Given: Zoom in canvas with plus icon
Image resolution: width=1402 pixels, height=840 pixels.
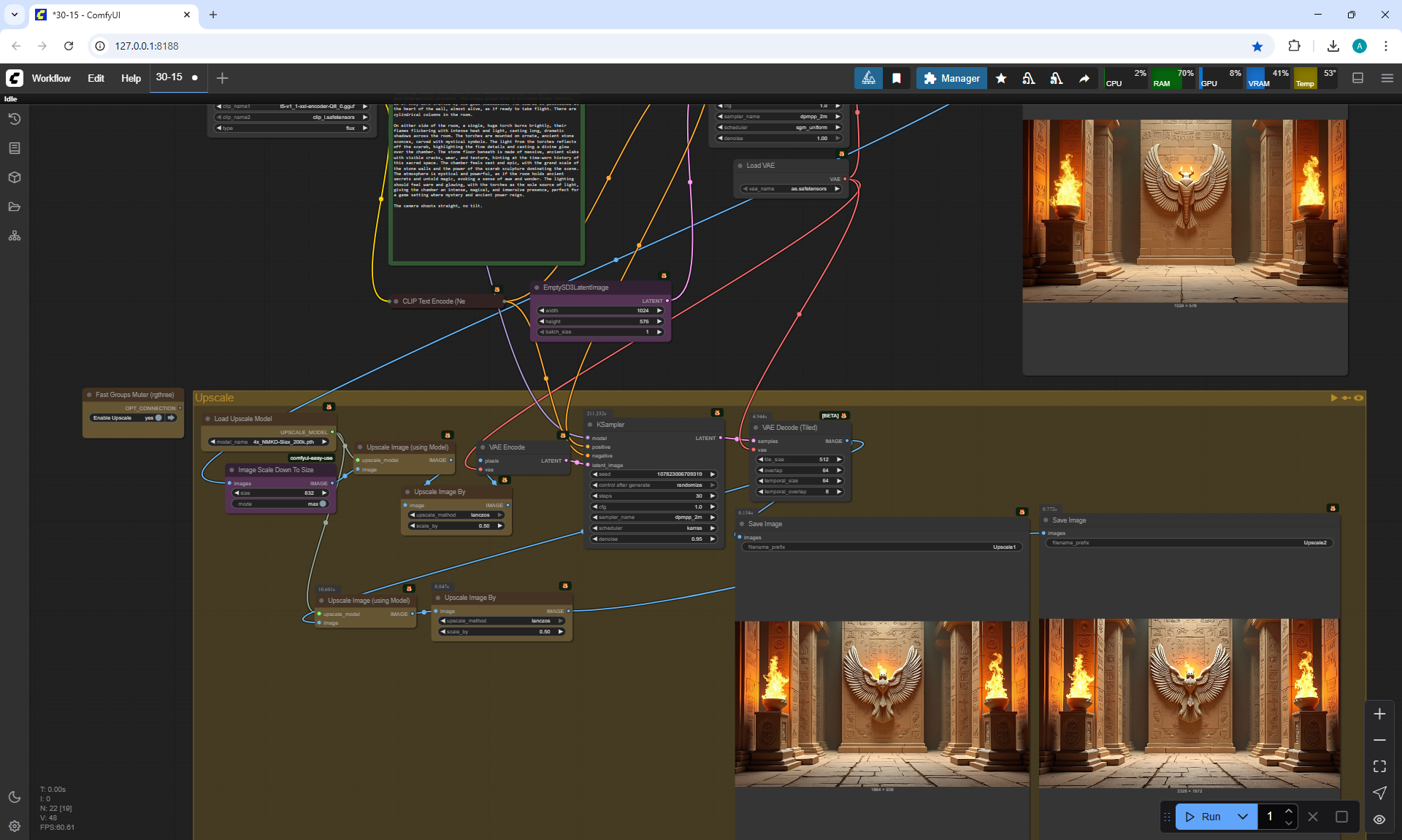Looking at the screenshot, I should click(1379, 714).
